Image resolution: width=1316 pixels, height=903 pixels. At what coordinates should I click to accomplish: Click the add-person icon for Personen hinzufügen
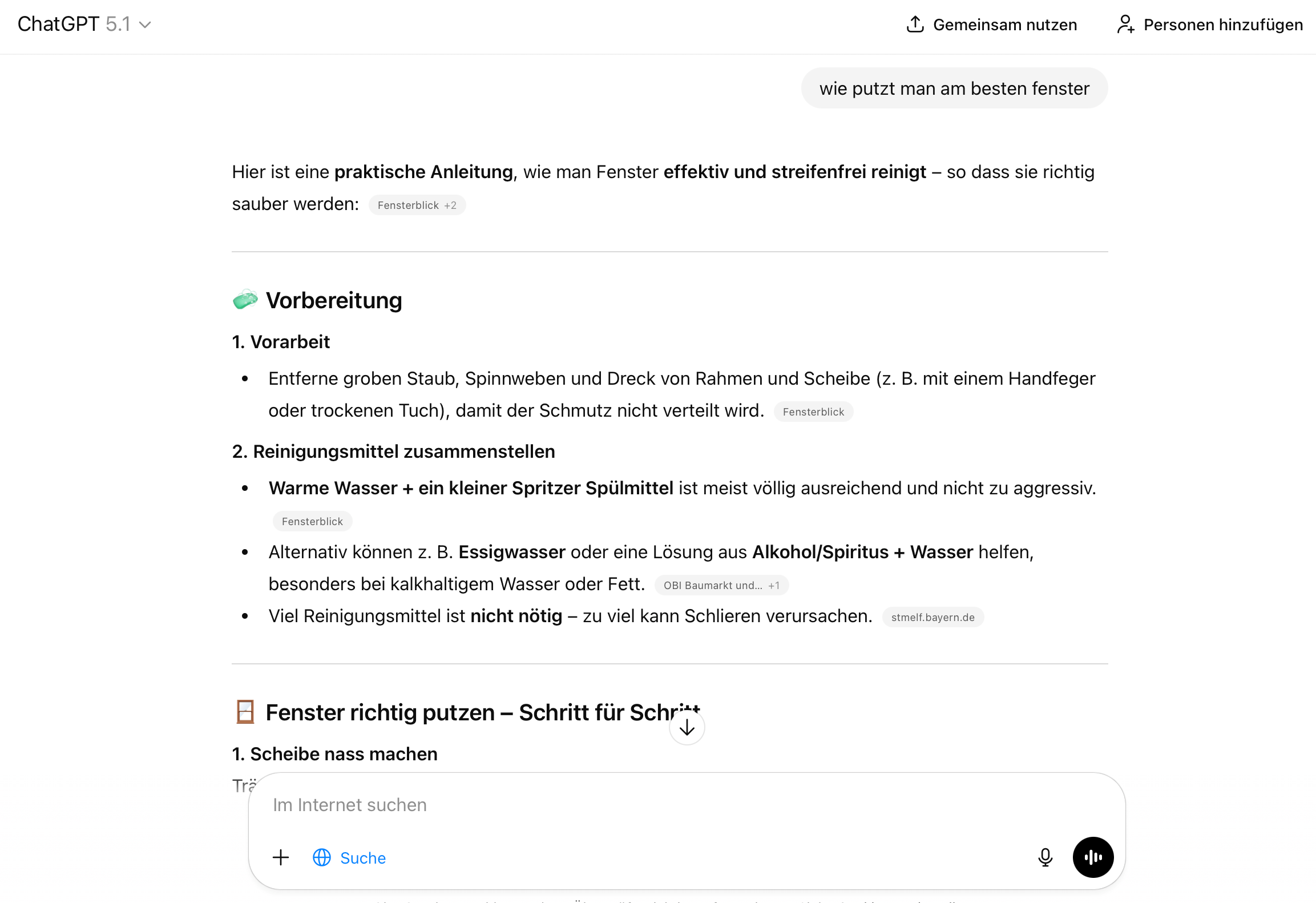1125,24
